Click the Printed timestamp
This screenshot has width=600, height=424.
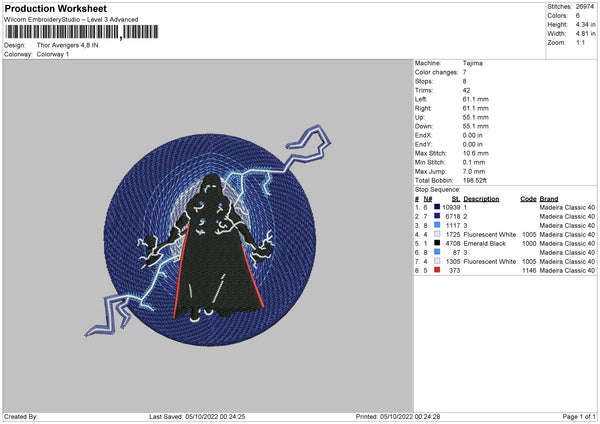tap(398, 416)
